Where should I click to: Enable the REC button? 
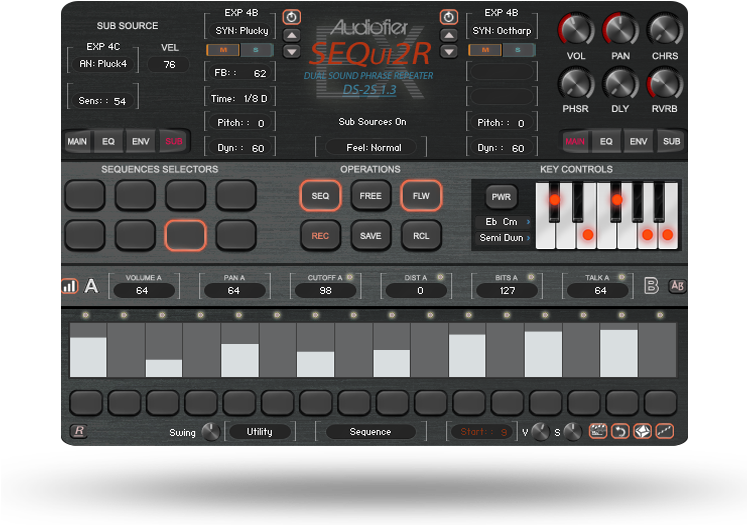point(320,236)
